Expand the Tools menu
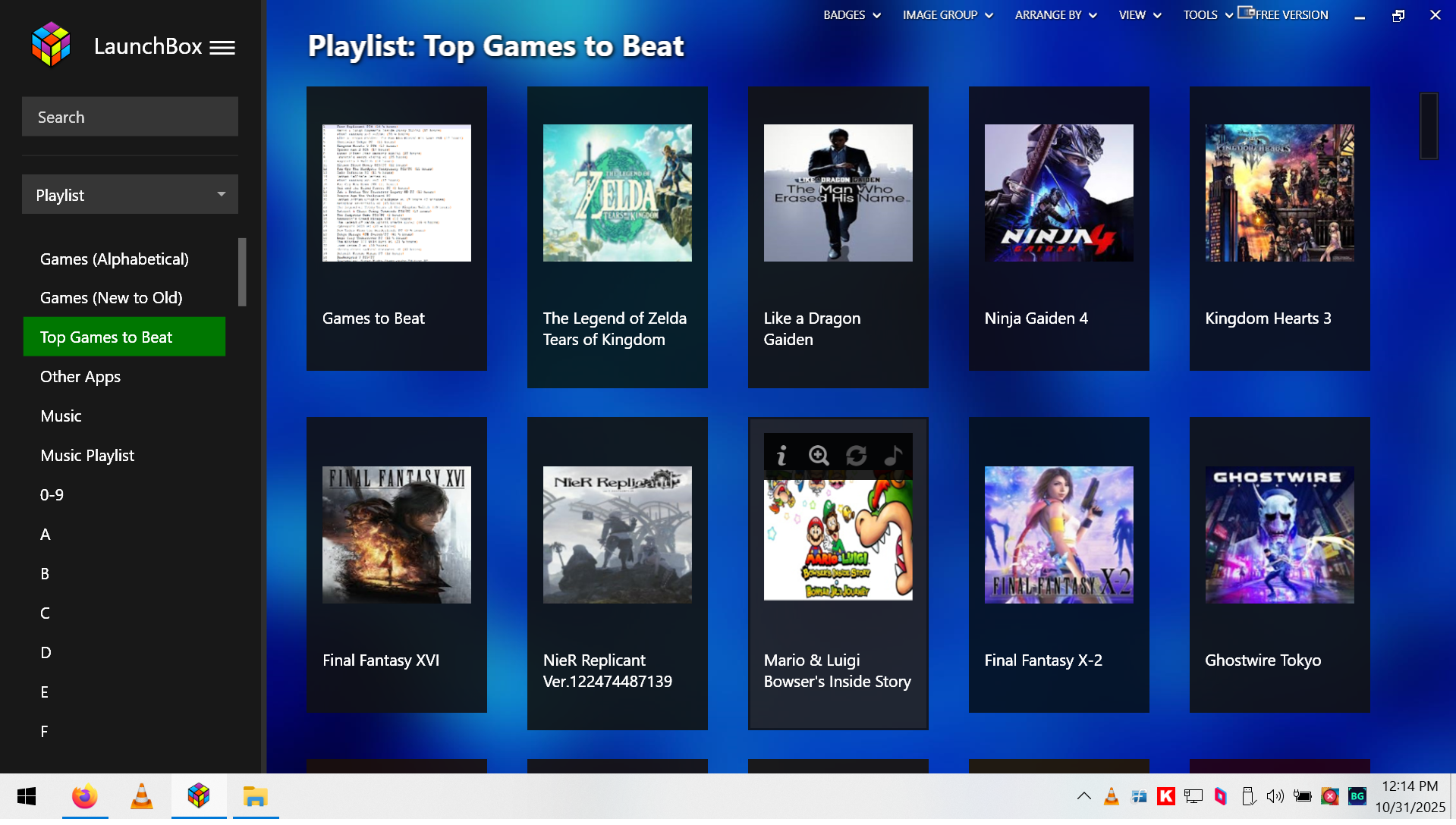 tap(1208, 15)
